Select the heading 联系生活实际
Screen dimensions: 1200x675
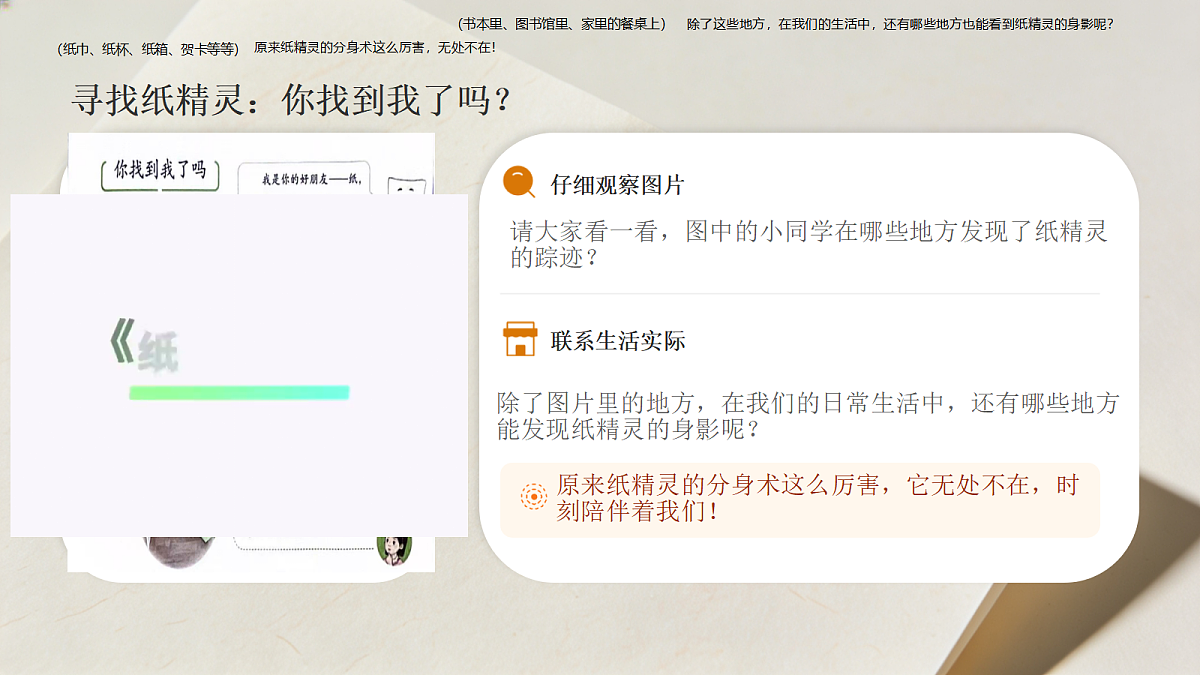pos(617,341)
